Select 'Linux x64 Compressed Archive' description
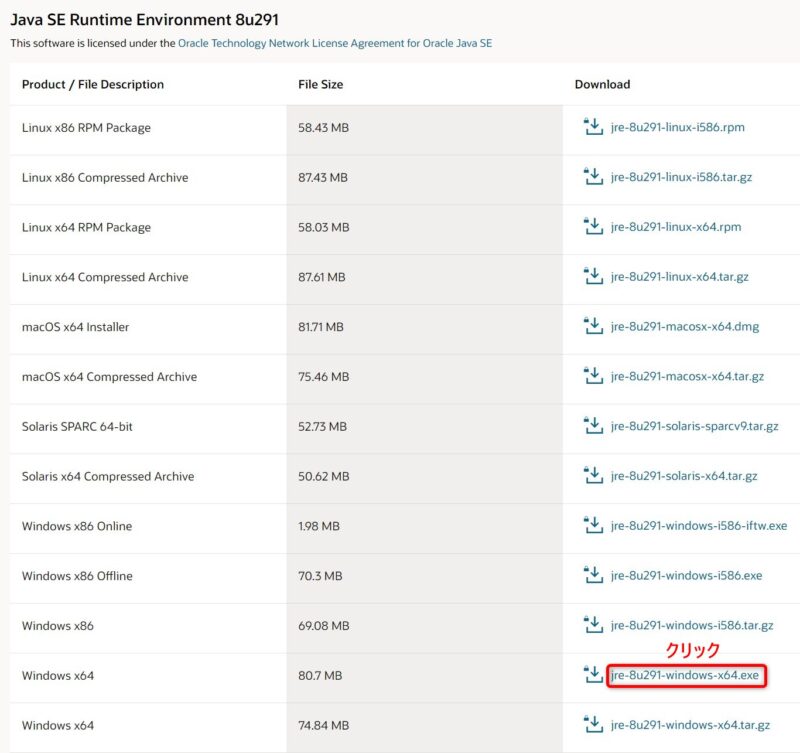Image resolution: width=800 pixels, height=753 pixels. 105,277
